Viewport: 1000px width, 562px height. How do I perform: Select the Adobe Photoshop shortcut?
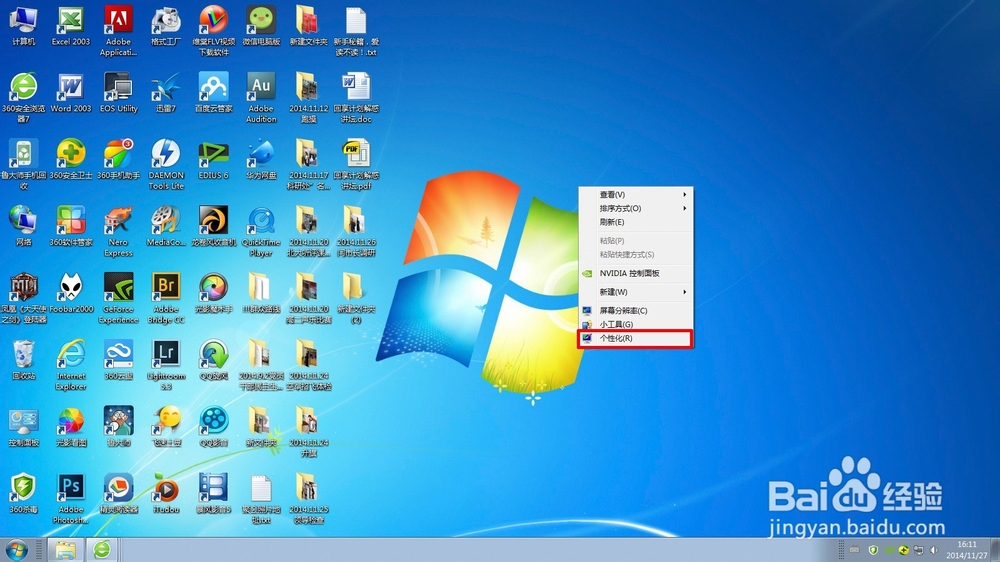coord(71,499)
